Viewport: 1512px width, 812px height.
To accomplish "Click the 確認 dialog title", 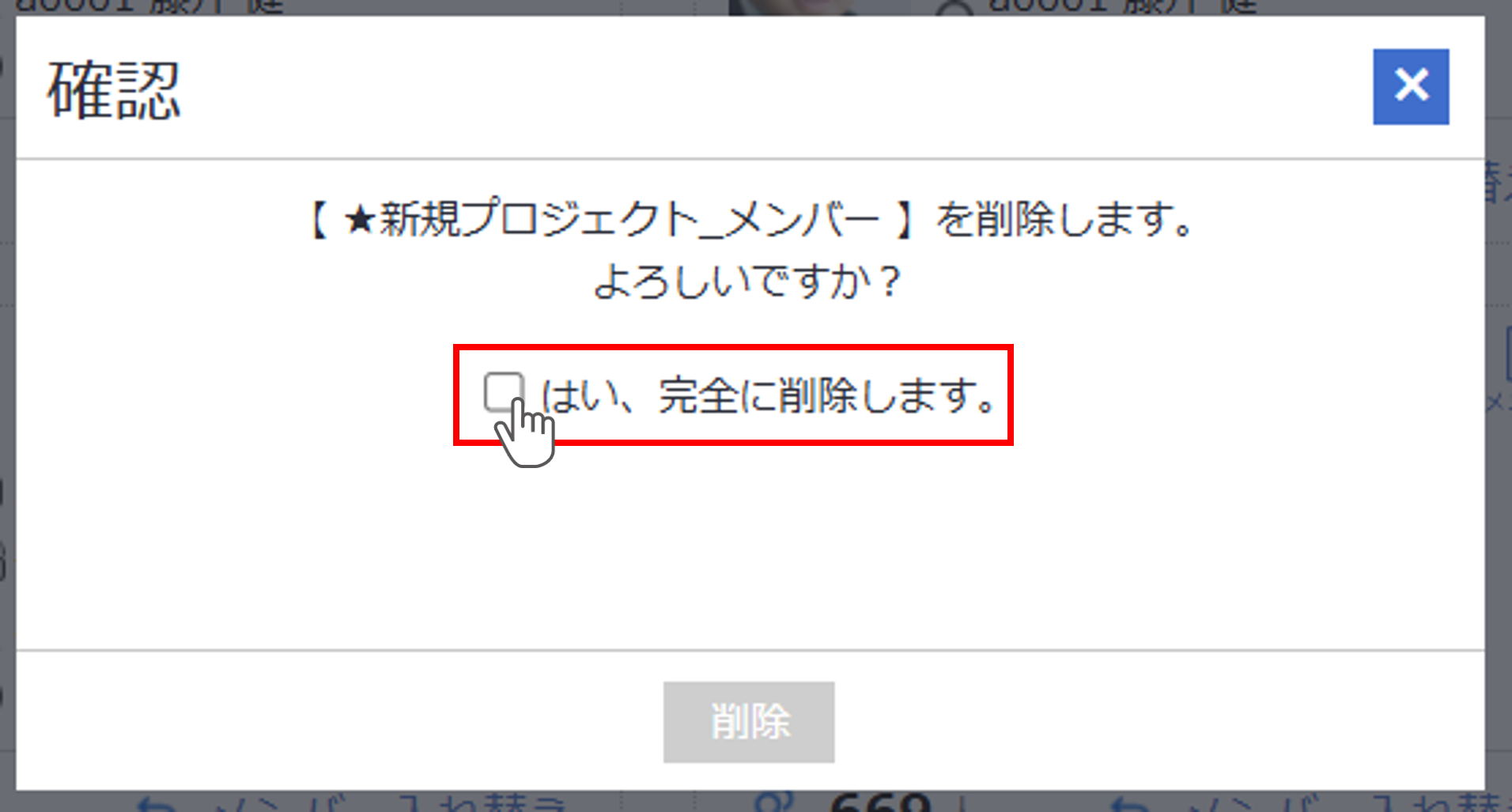I will pyautogui.click(x=115, y=91).
